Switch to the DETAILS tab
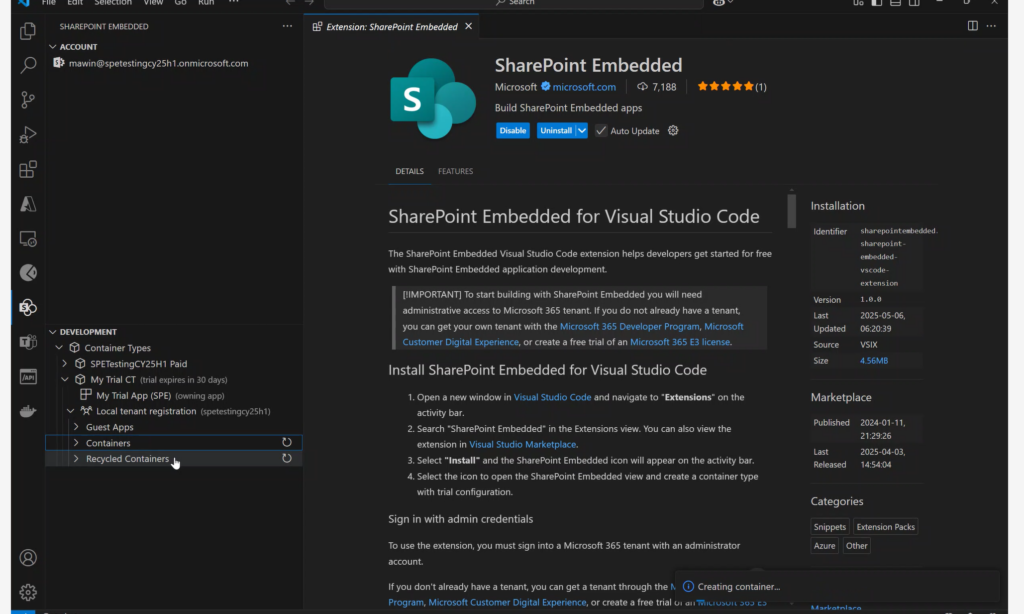Screen dimensions: 1024x614 click(409, 171)
